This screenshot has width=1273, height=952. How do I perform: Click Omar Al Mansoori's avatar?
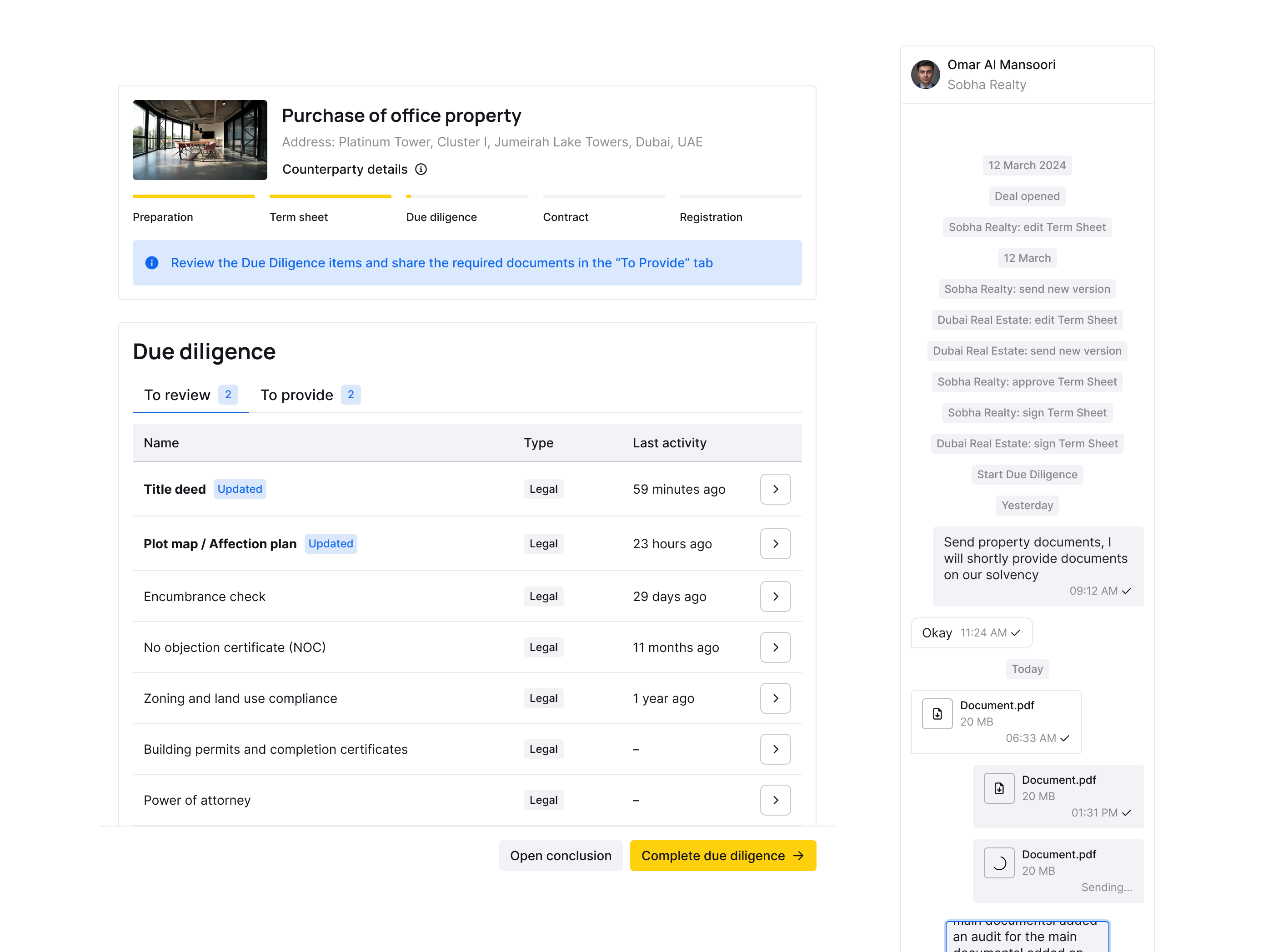point(925,75)
